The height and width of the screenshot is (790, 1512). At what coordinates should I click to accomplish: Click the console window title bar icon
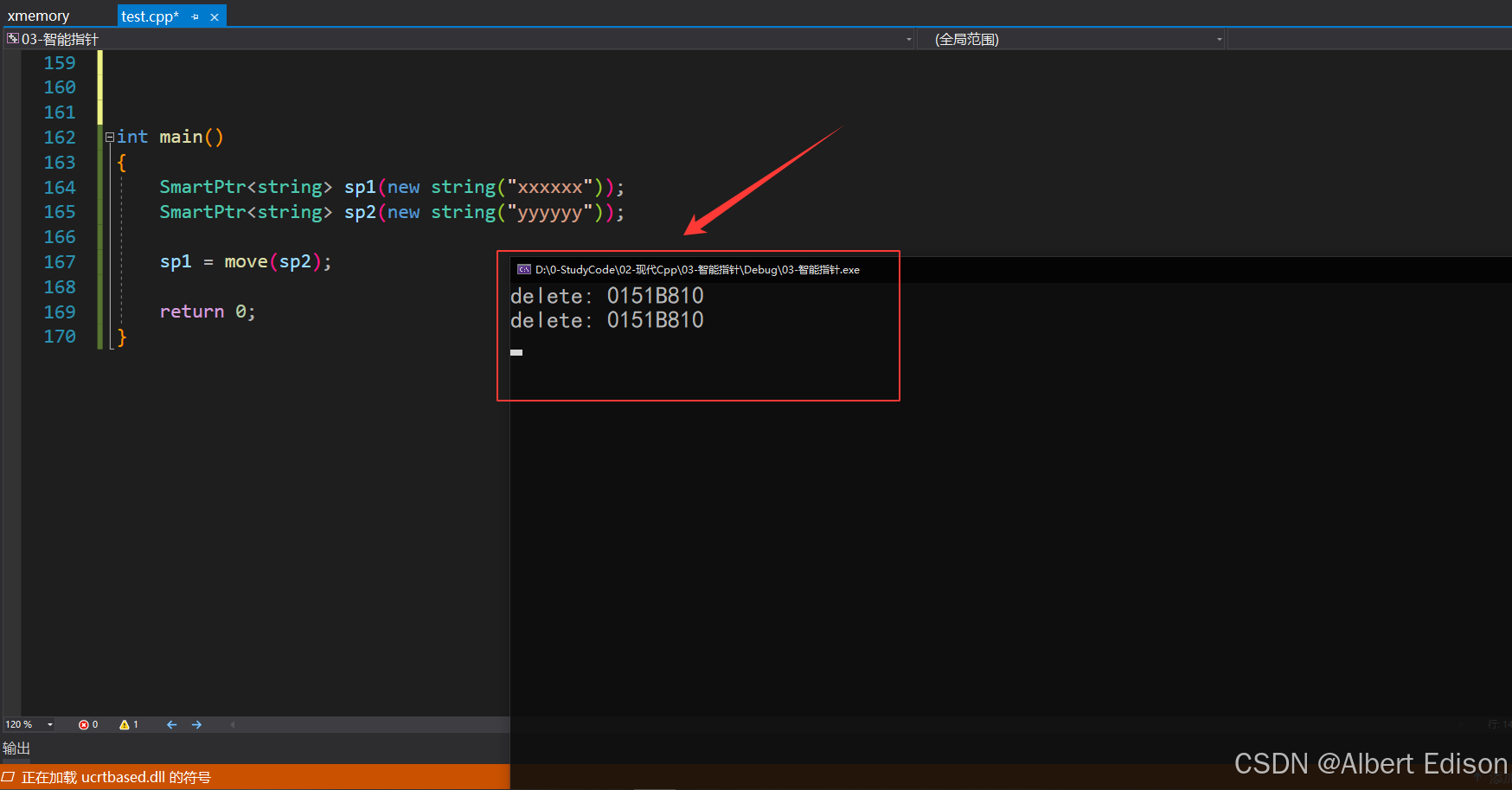523,270
